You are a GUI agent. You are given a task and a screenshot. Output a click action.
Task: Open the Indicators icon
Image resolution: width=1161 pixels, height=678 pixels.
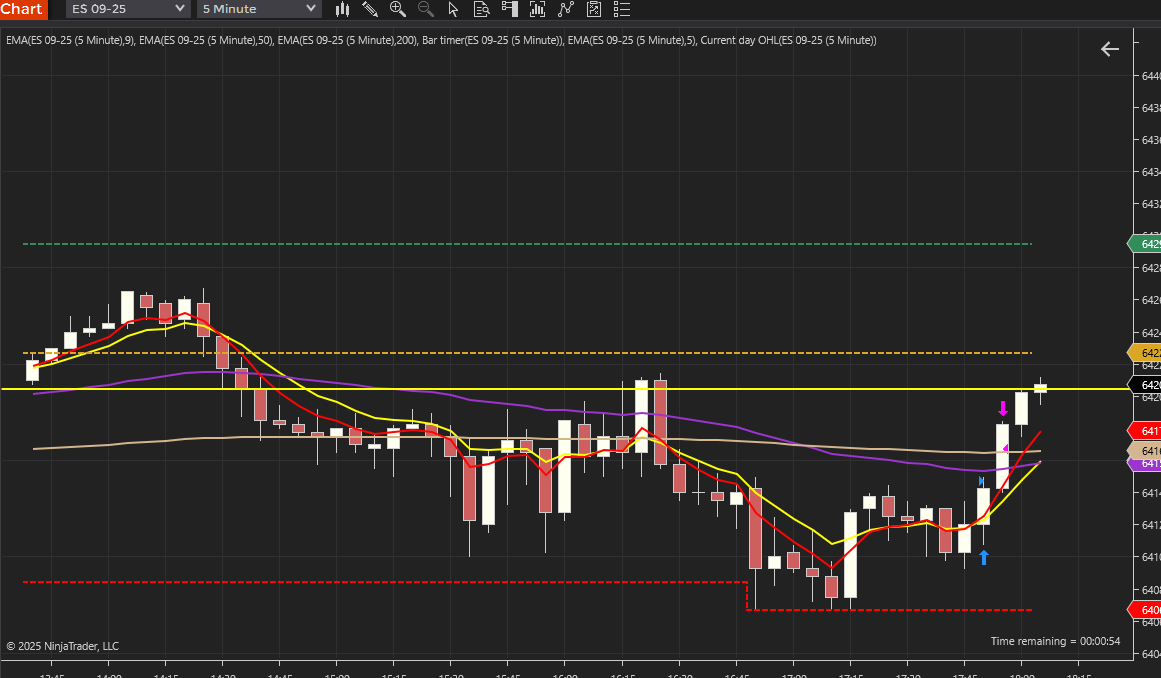click(538, 9)
